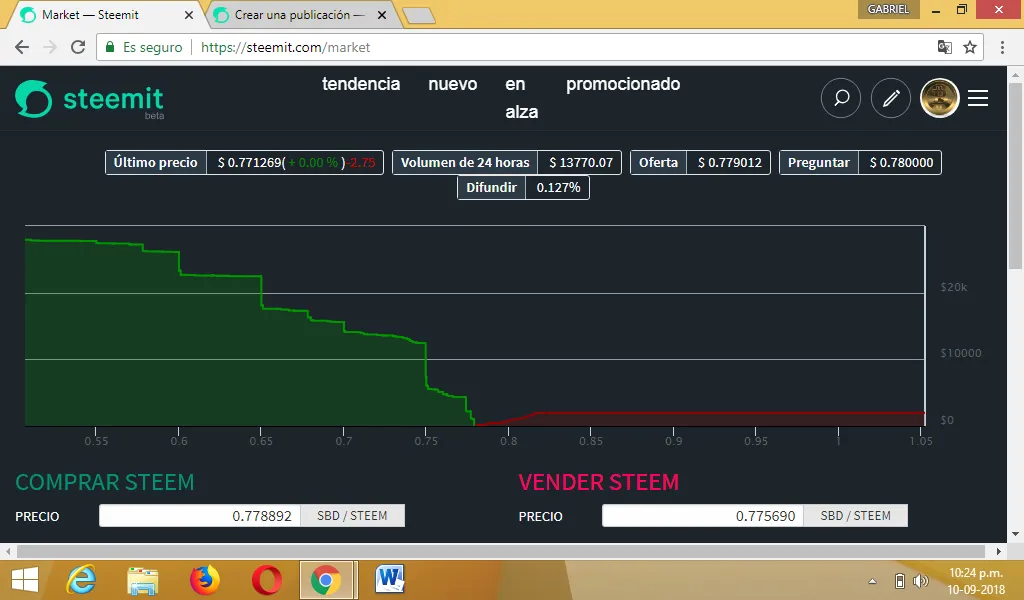1024x600 pixels.
Task: Launch Opera from the taskbar
Action: (266, 580)
